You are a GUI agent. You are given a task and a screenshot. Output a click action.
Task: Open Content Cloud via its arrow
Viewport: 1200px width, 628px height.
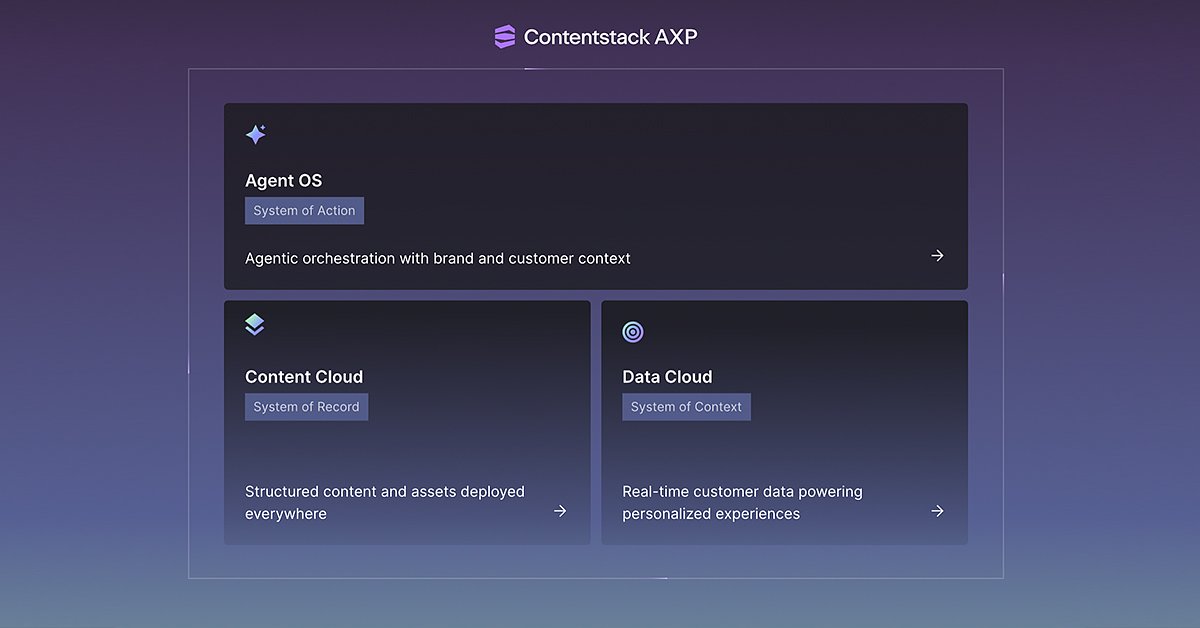(x=560, y=511)
